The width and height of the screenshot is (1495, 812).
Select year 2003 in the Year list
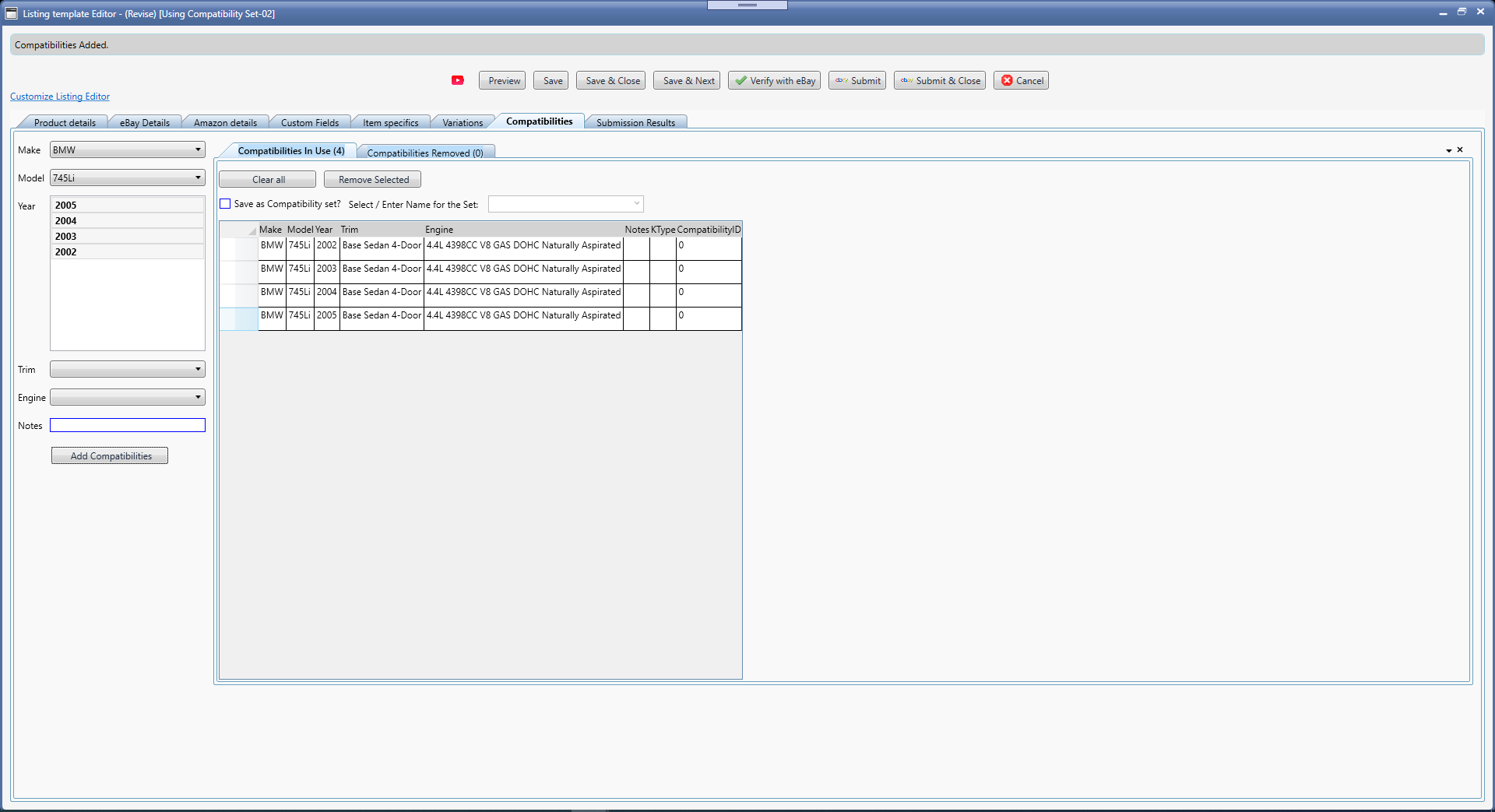[x=128, y=236]
